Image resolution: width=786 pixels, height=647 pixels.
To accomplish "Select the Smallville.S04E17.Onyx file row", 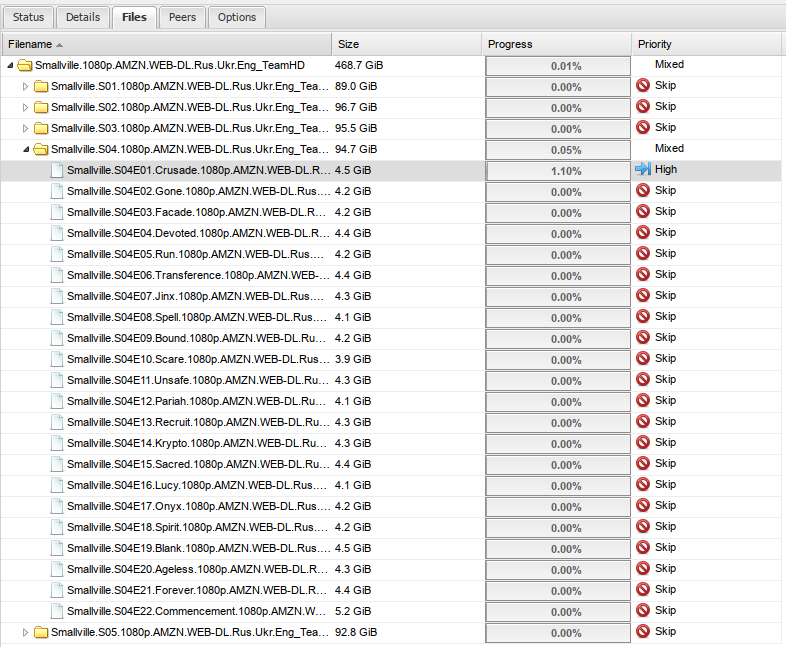I will [391, 507].
